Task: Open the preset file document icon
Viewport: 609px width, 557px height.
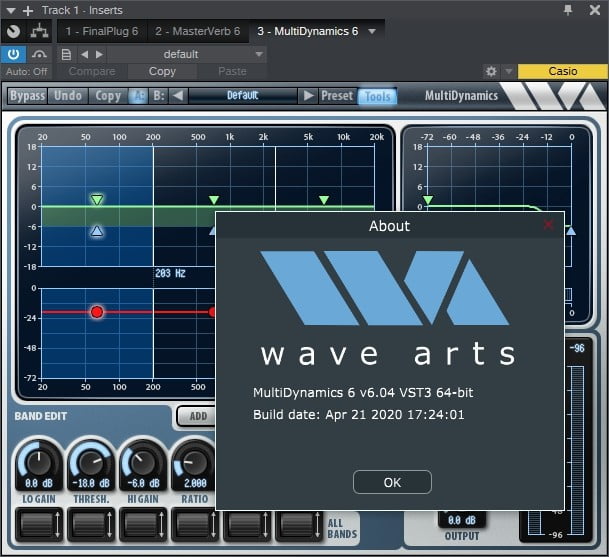Action: pos(66,54)
